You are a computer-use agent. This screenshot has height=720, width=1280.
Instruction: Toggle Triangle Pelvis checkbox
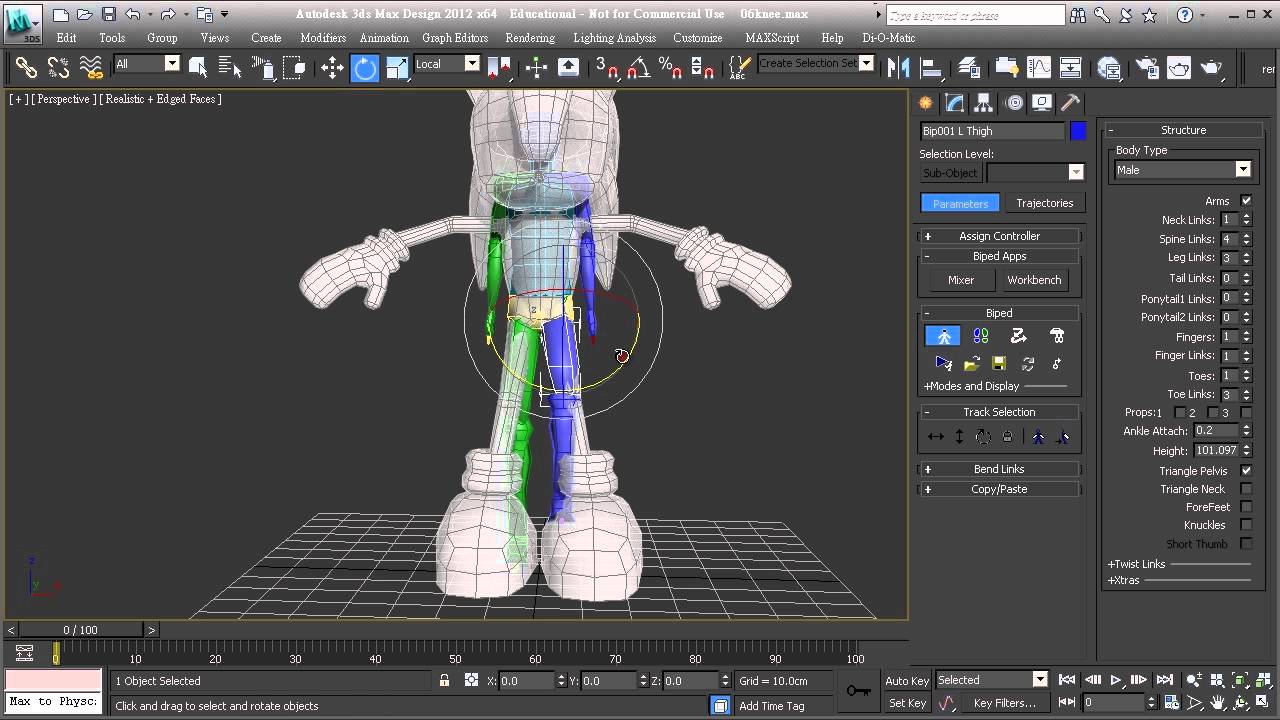pyautogui.click(x=1246, y=470)
